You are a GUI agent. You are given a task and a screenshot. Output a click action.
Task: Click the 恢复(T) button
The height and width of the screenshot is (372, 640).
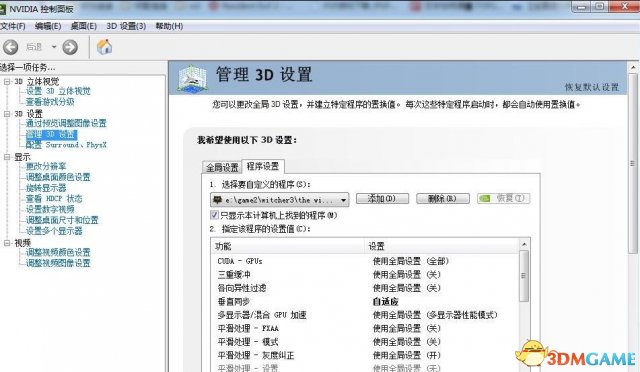pos(503,198)
